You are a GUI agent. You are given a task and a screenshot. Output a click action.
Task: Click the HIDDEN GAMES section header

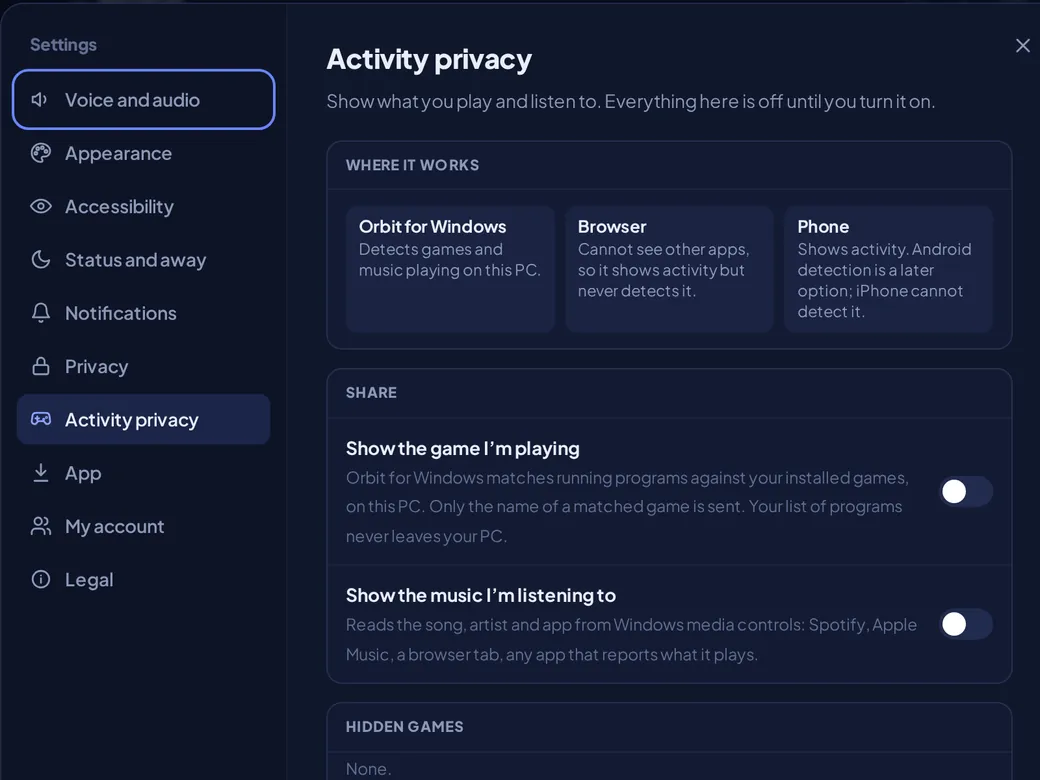pos(404,726)
